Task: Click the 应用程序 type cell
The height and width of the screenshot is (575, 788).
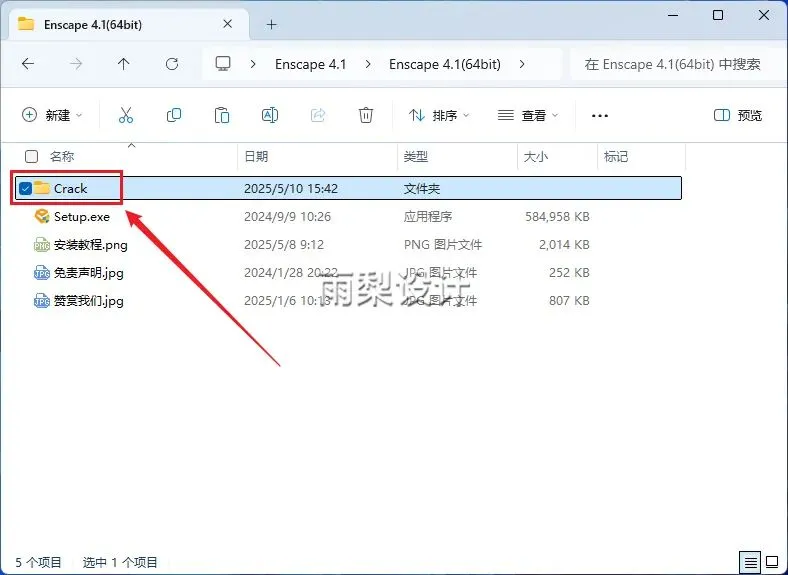Action: click(x=428, y=217)
